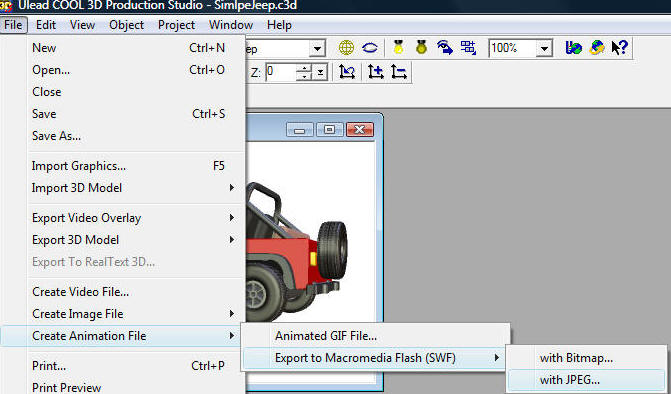Screen dimensions: 671x394
Task: Increase the Z value with up spinner
Action: click(x=304, y=68)
